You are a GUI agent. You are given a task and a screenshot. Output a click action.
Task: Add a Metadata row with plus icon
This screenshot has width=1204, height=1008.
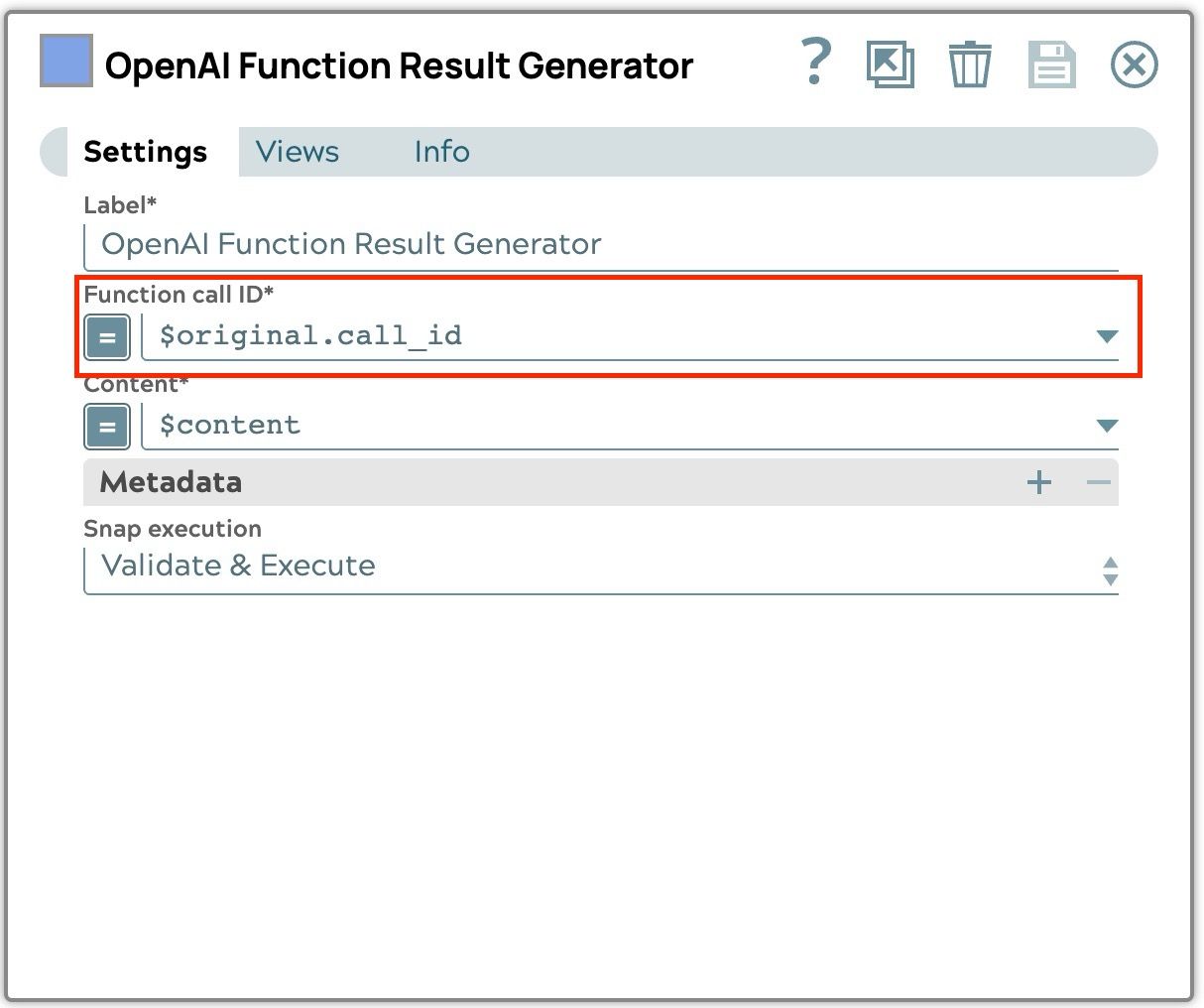pyautogui.click(x=1038, y=482)
